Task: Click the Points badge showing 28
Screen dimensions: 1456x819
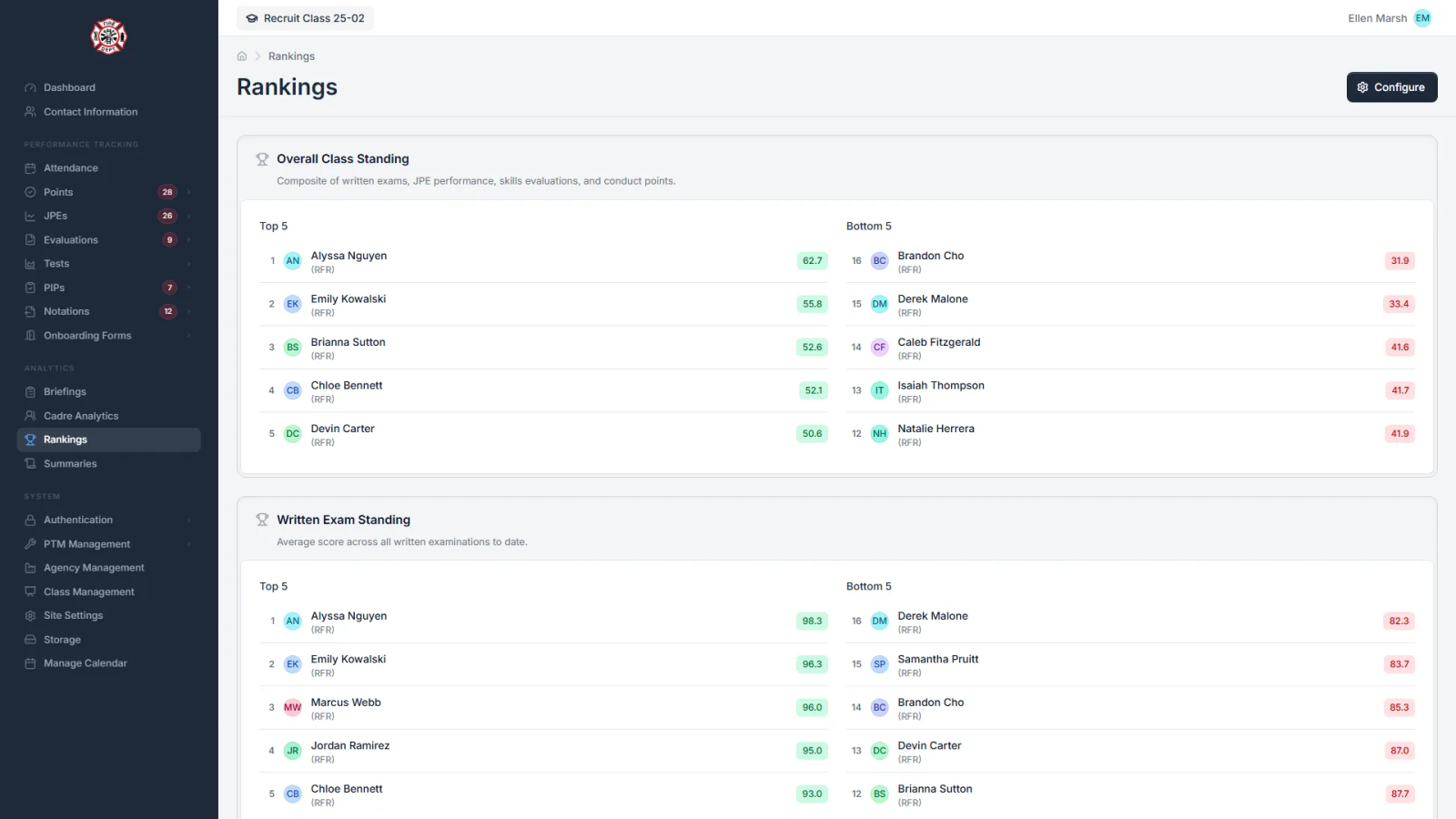Action: coord(167,192)
